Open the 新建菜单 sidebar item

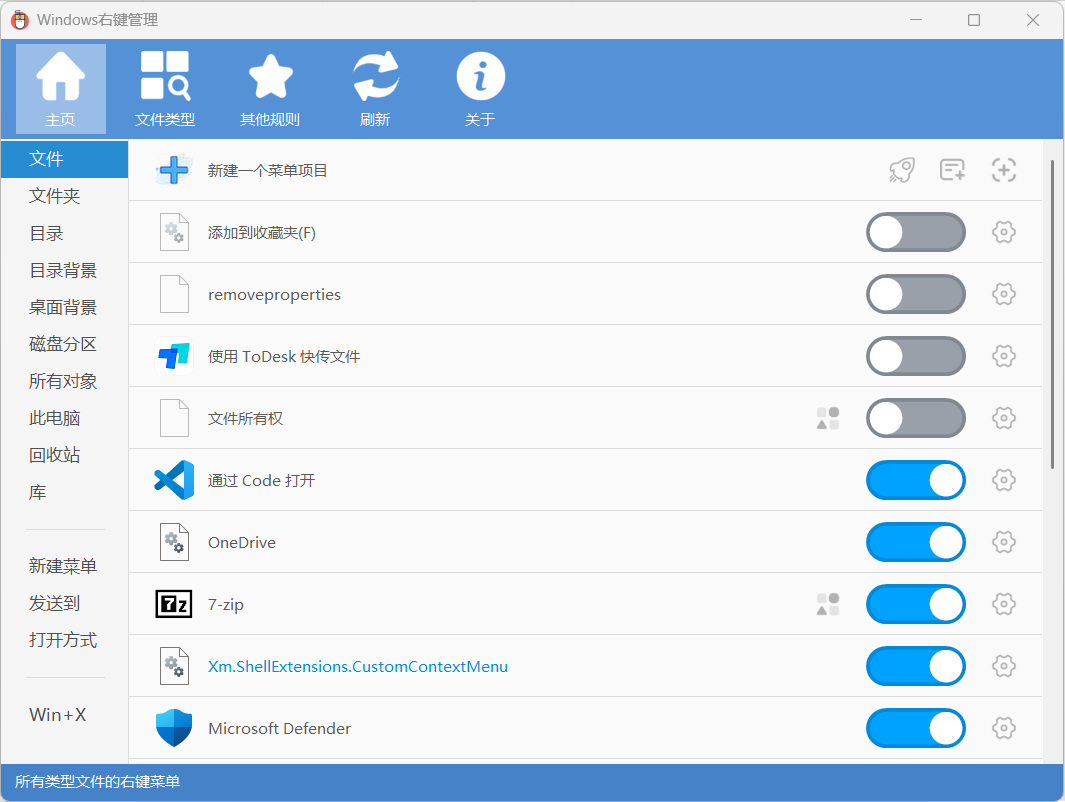(x=65, y=566)
